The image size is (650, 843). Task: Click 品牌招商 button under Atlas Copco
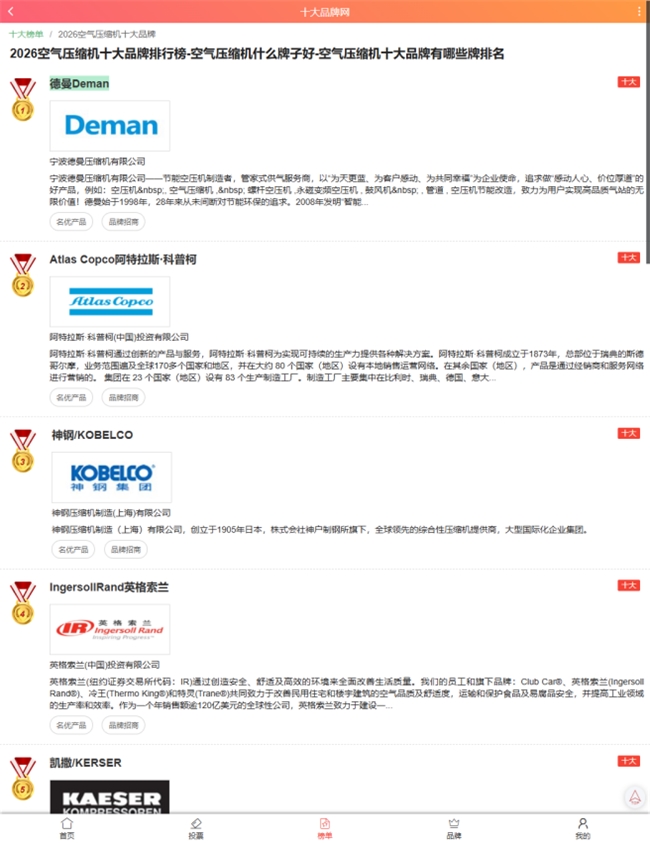(x=124, y=397)
